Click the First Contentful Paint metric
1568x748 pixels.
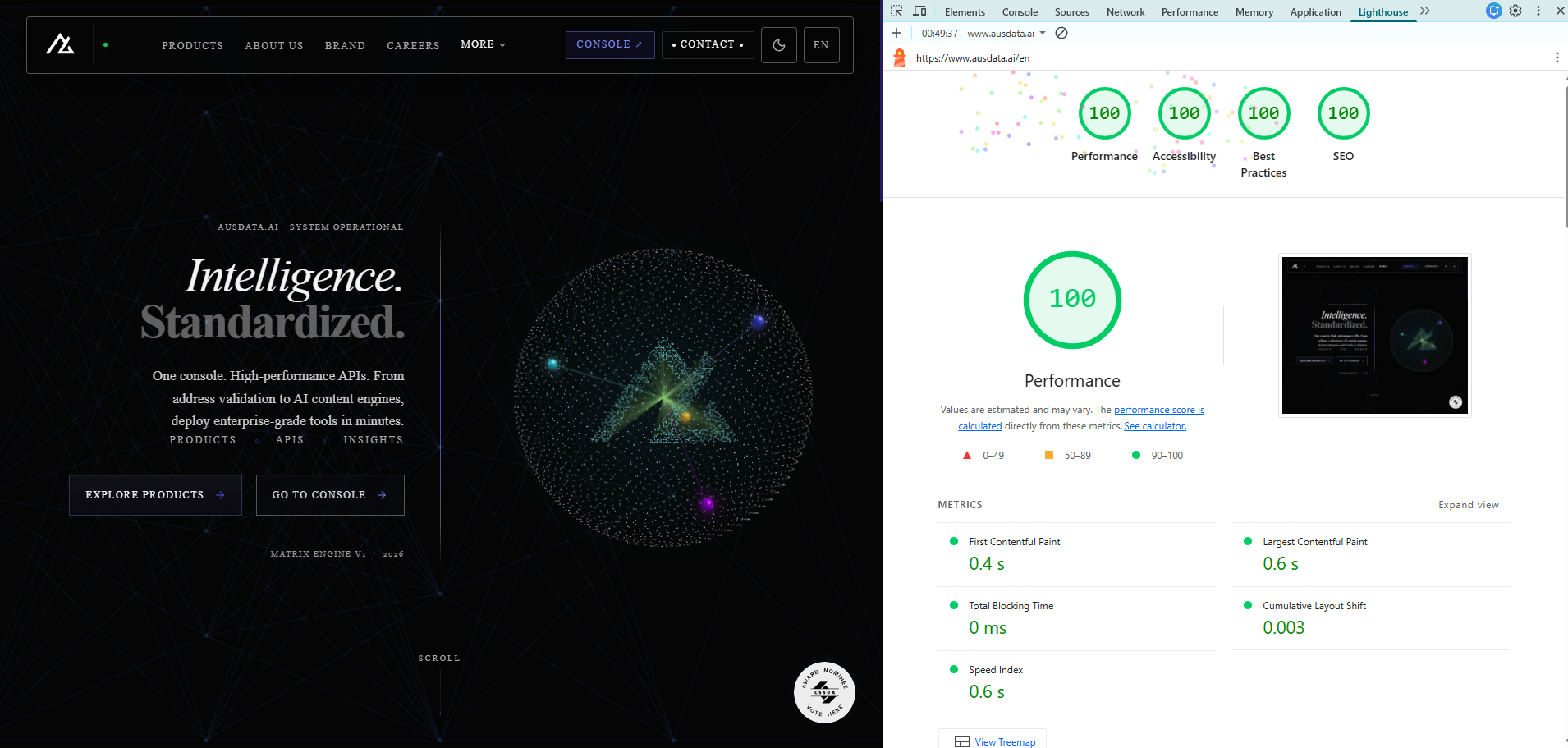tap(1076, 554)
